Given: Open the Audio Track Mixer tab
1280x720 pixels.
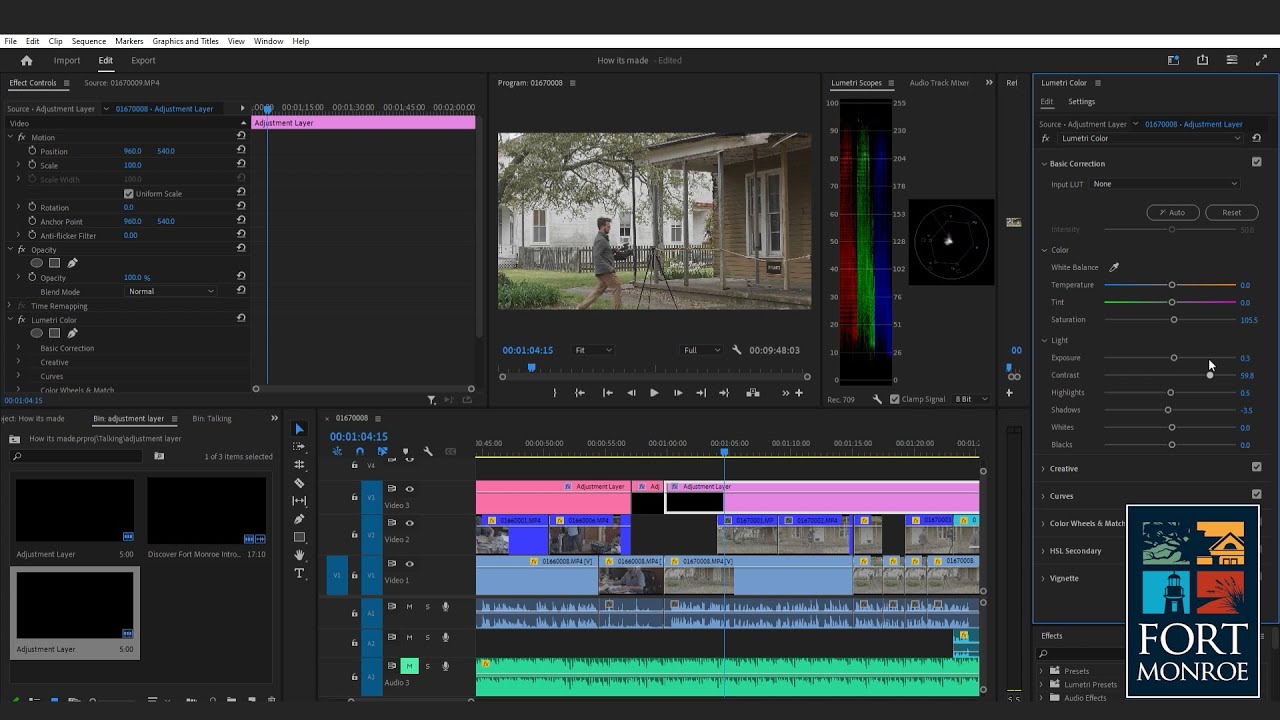Looking at the screenshot, I should pos(939,83).
